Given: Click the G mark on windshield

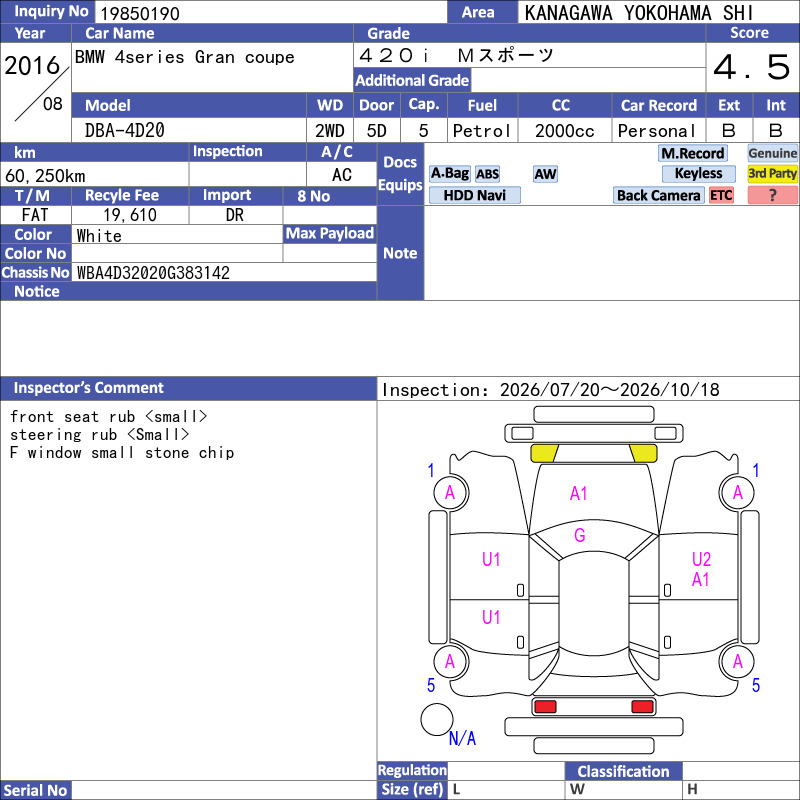Looking at the screenshot, I should coord(580,535).
